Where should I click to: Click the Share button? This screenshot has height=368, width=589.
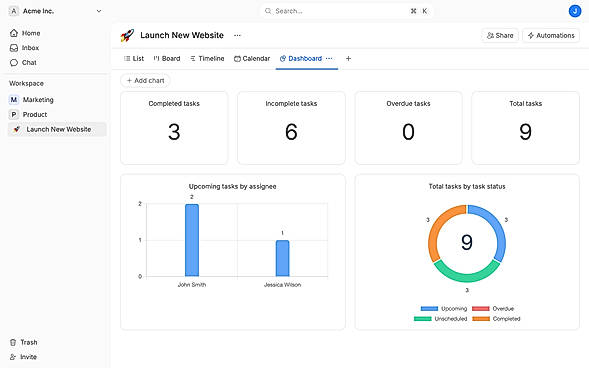[500, 35]
